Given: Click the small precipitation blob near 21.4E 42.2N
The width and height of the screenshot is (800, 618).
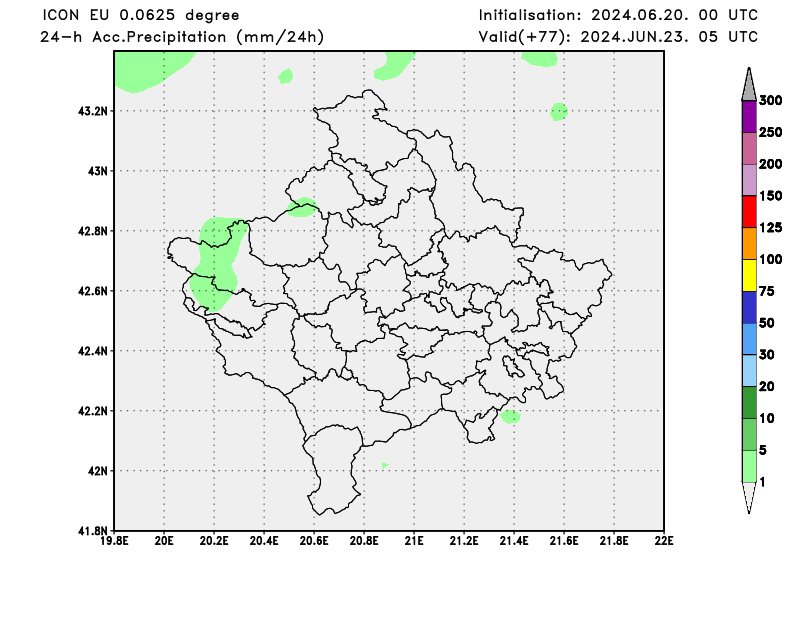Looking at the screenshot, I should click(510, 416).
